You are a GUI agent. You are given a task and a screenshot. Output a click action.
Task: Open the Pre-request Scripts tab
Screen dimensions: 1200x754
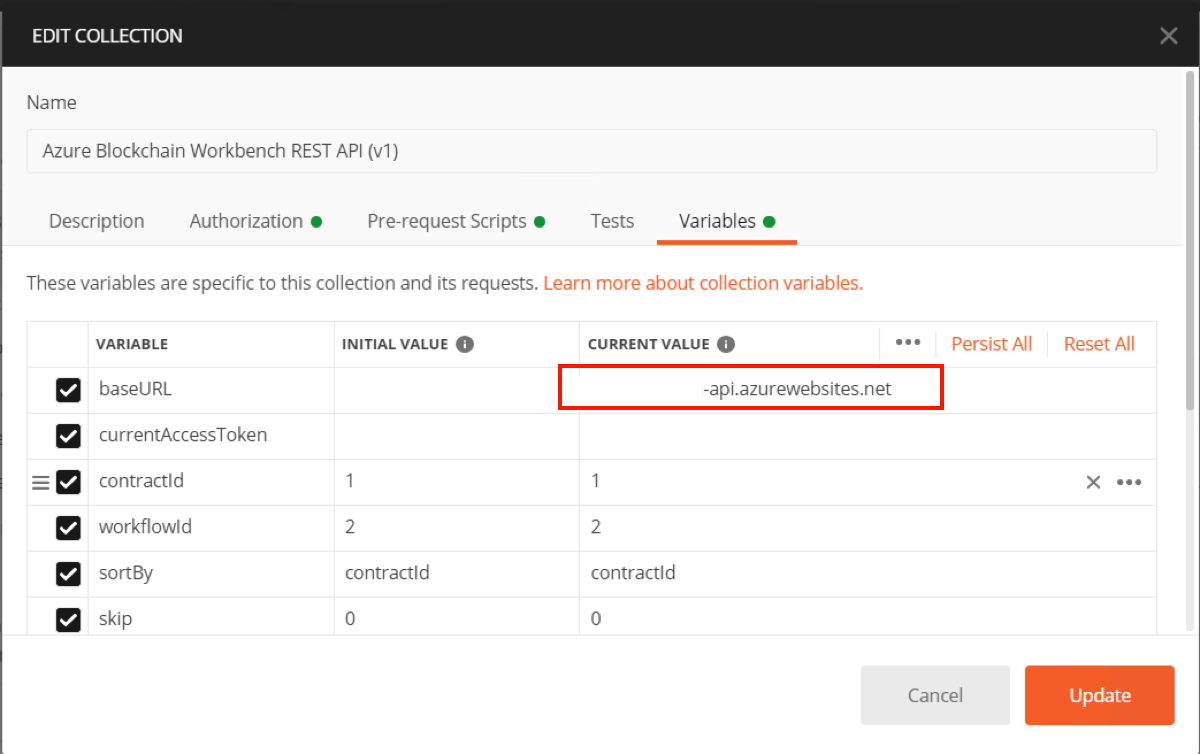click(x=447, y=221)
